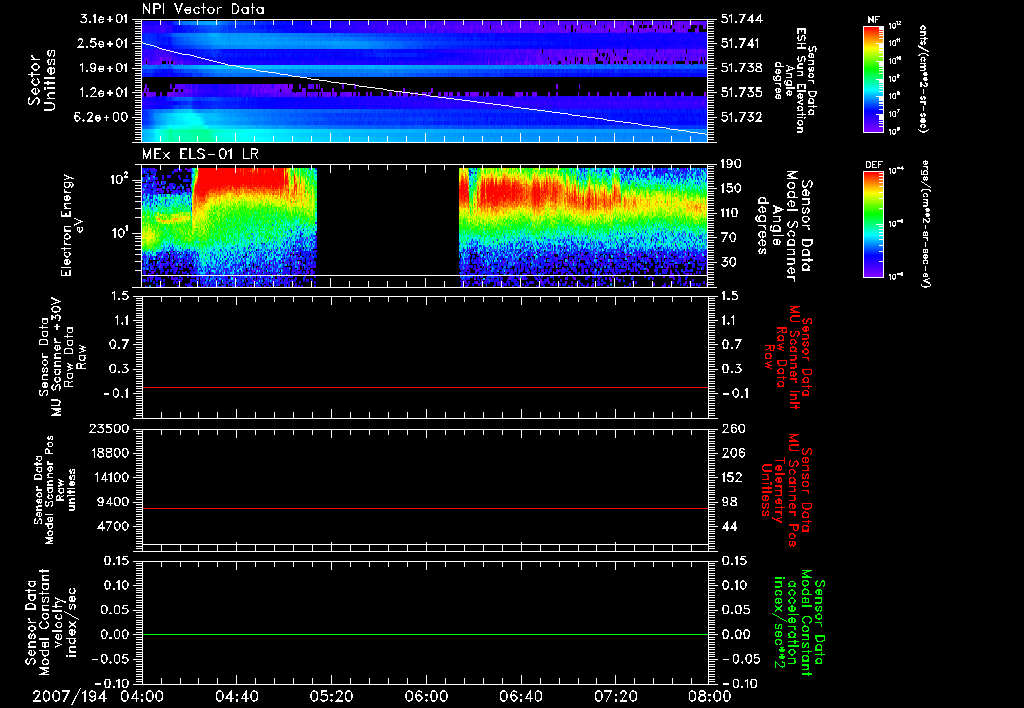Select the red MU Scanner Inh axis label

[x=788, y=357]
